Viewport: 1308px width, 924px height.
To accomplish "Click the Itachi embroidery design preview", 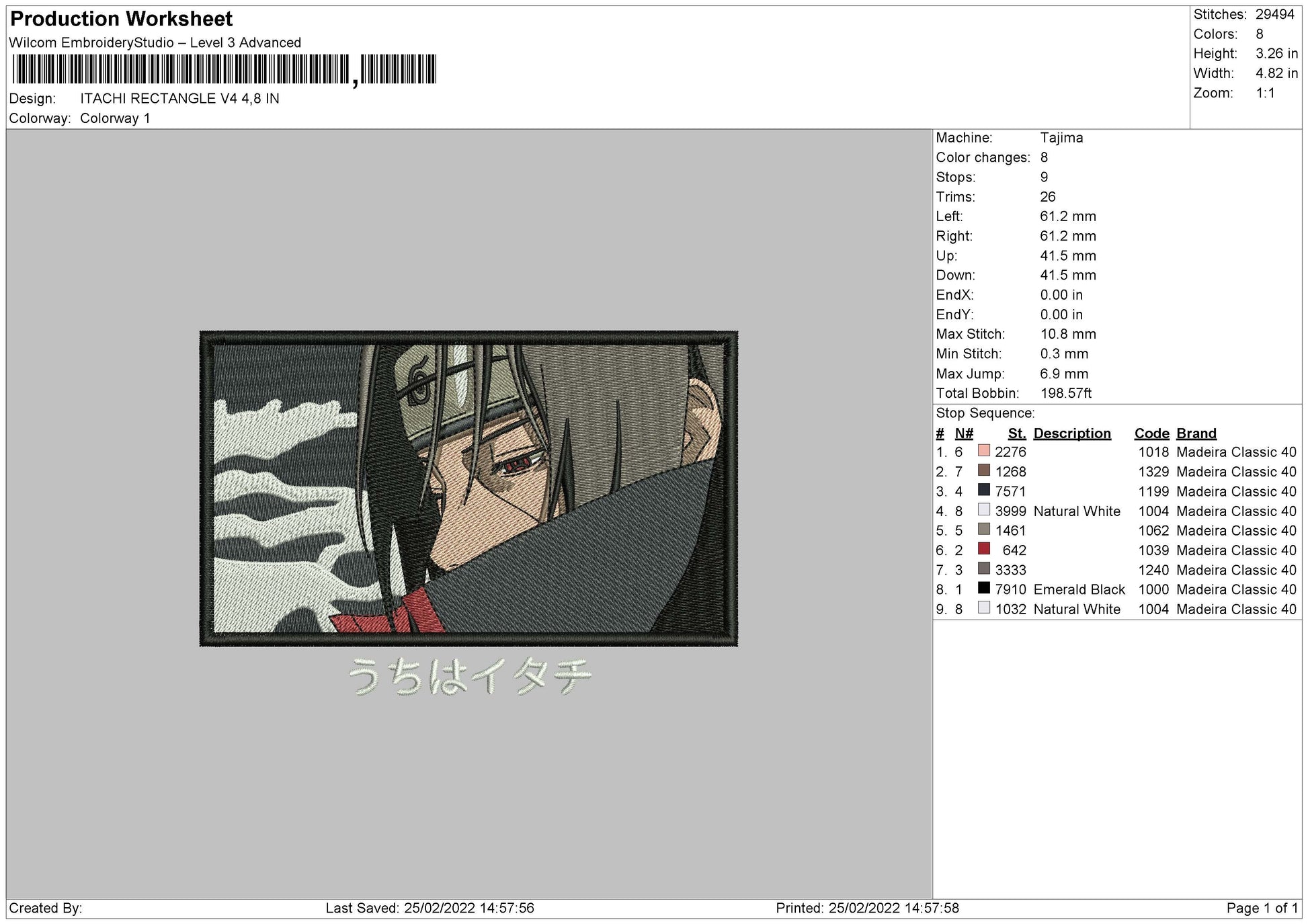I will [x=468, y=489].
